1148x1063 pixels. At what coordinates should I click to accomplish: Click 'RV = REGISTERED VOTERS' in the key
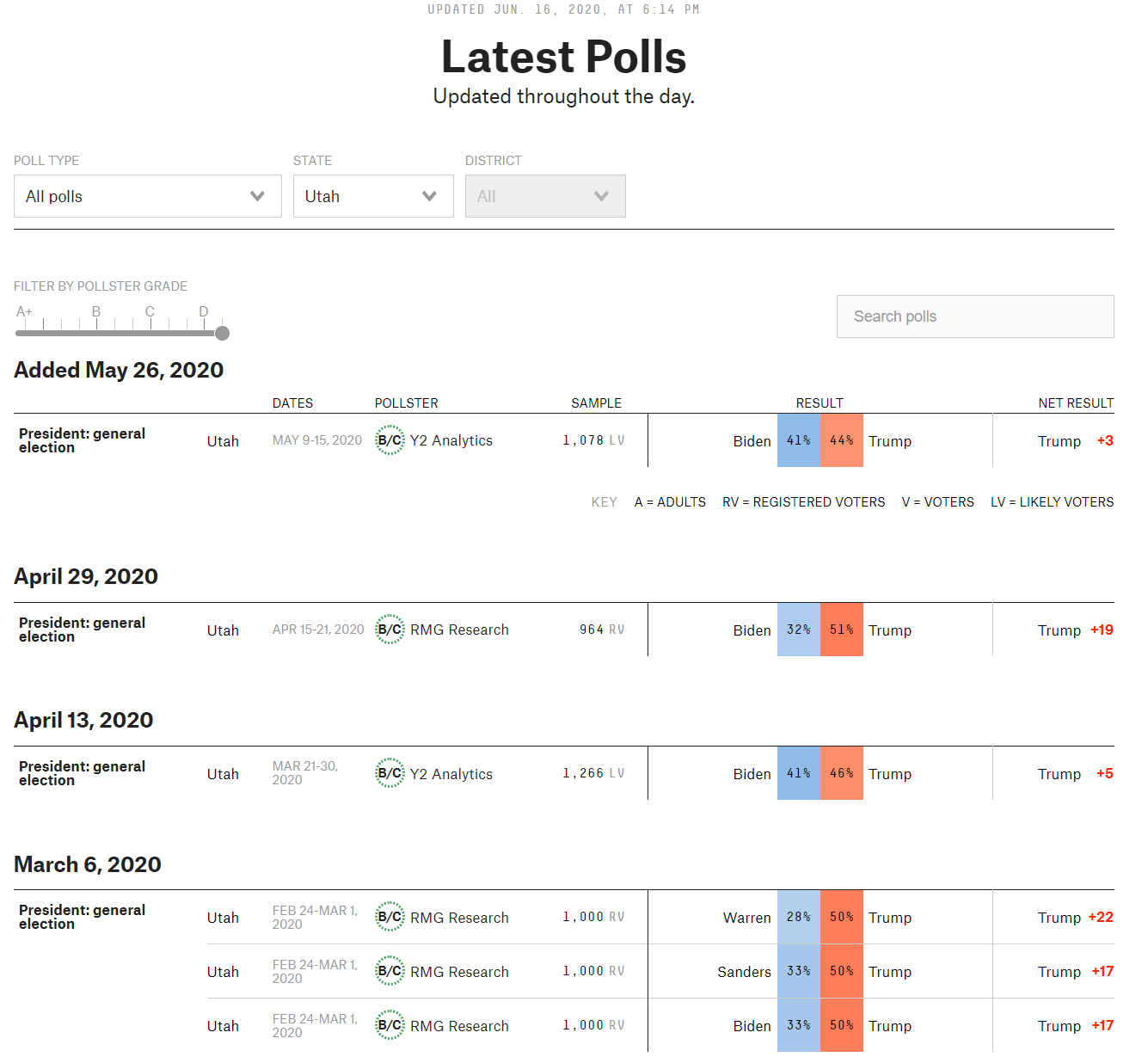point(804,502)
